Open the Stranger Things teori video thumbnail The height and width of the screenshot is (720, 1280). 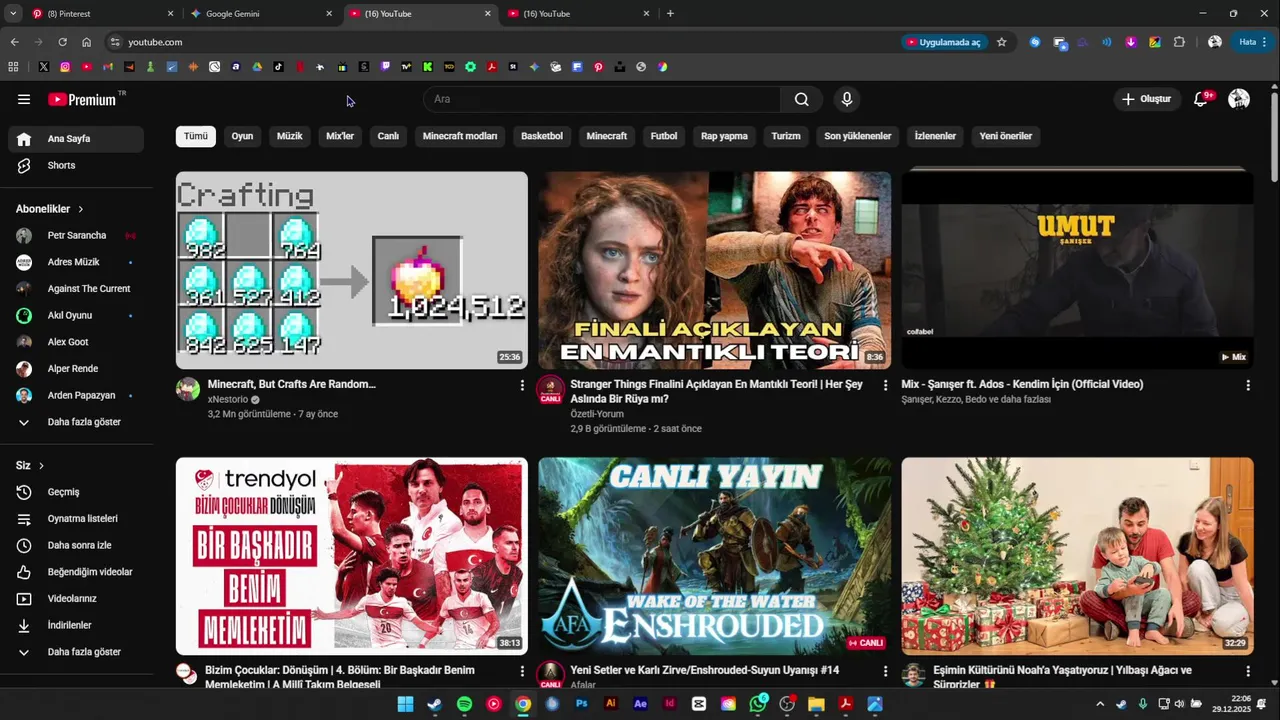click(x=715, y=270)
